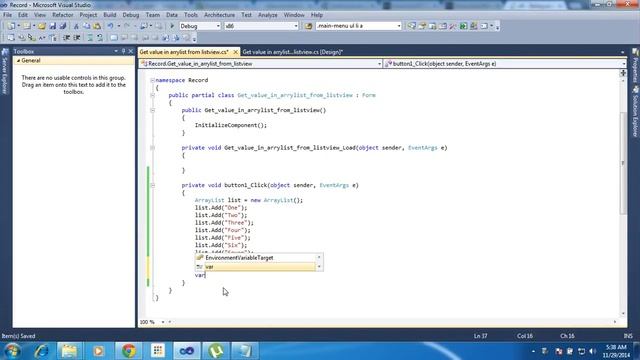The image size is (640, 360).
Task: Click the New Project toolbar icon
Action: (11, 26)
